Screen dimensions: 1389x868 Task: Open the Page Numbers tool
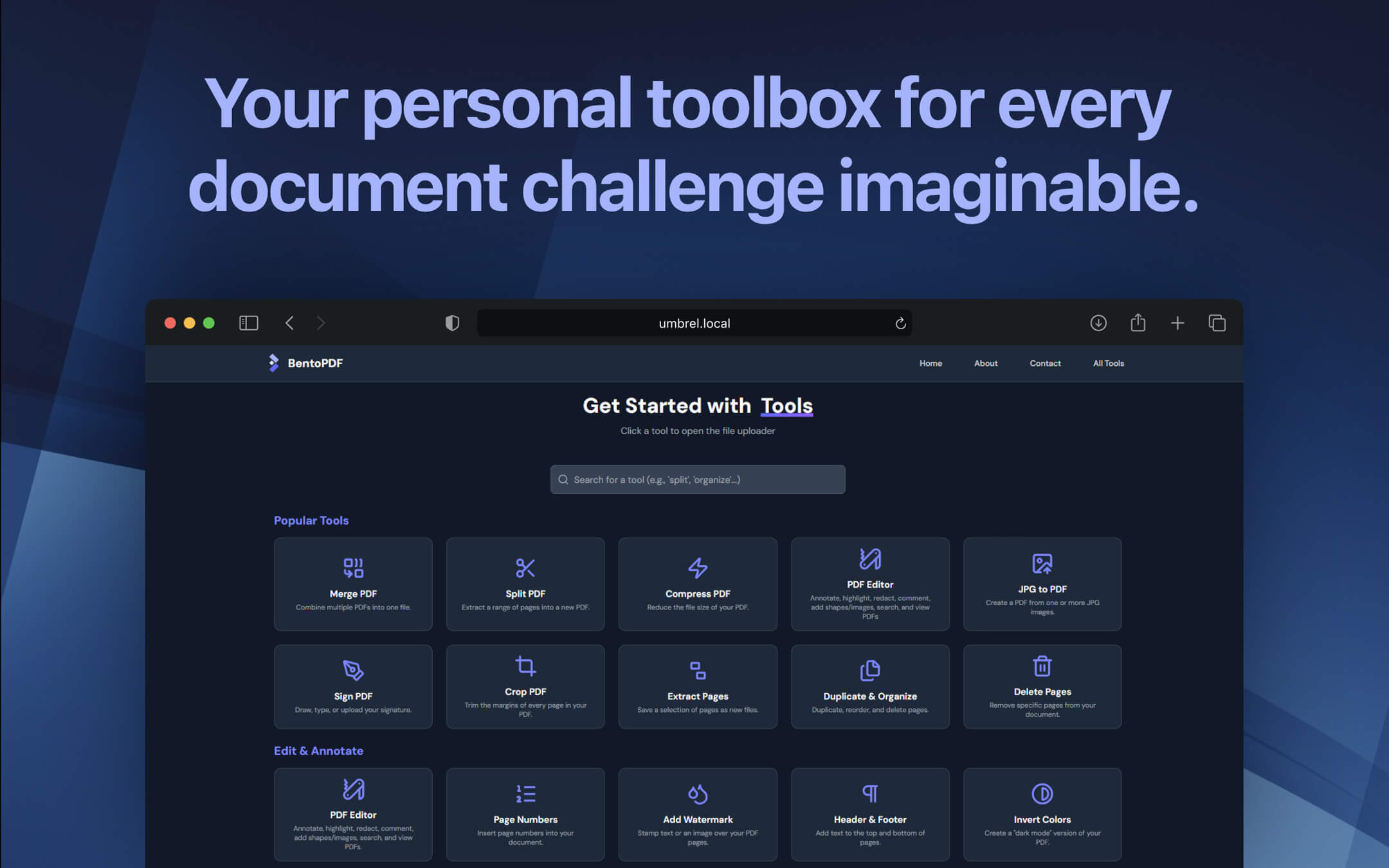525,814
